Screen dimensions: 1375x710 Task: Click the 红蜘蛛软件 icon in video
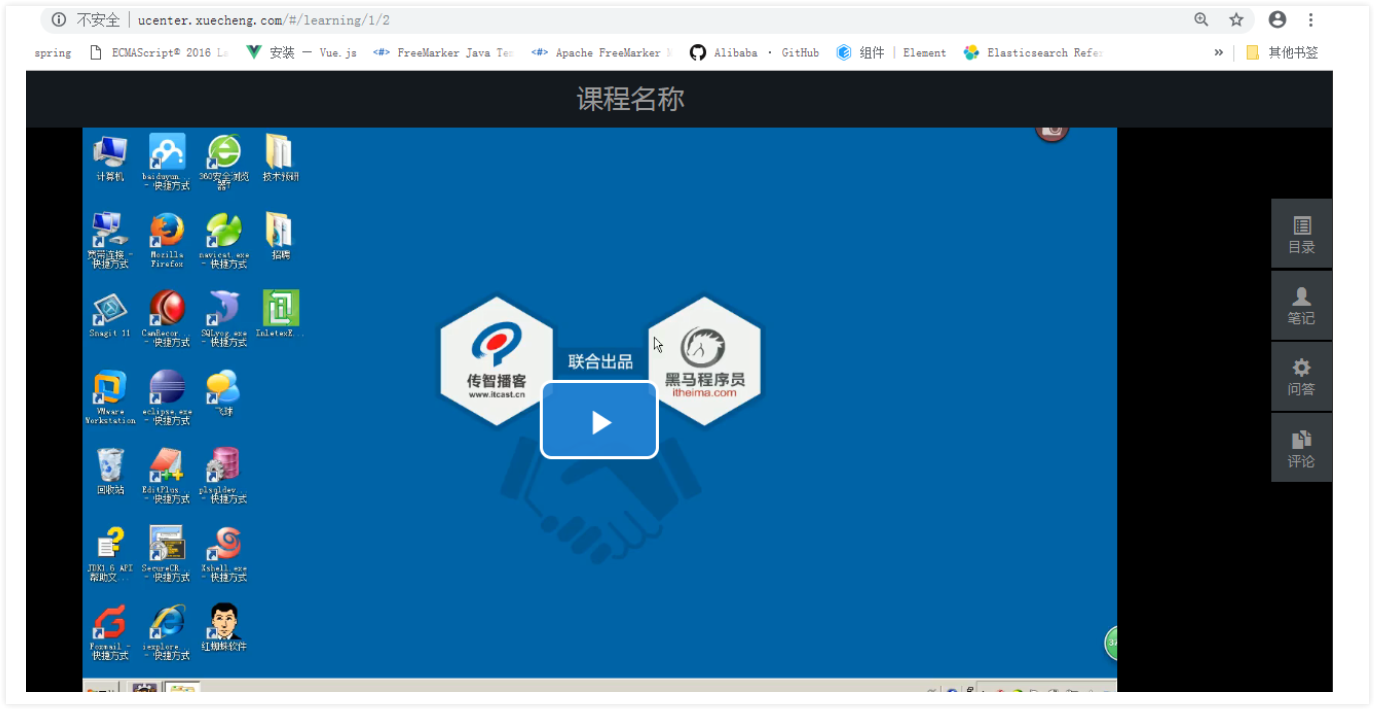click(223, 628)
